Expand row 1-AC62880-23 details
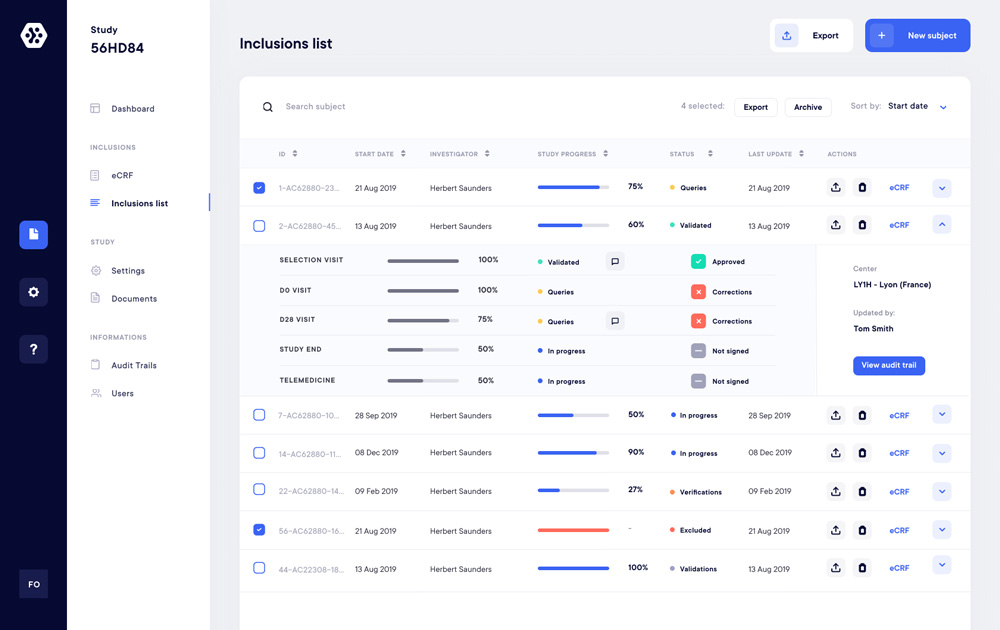This screenshot has height=630, width=1000. pyautogui.click(x=942, y=188)
